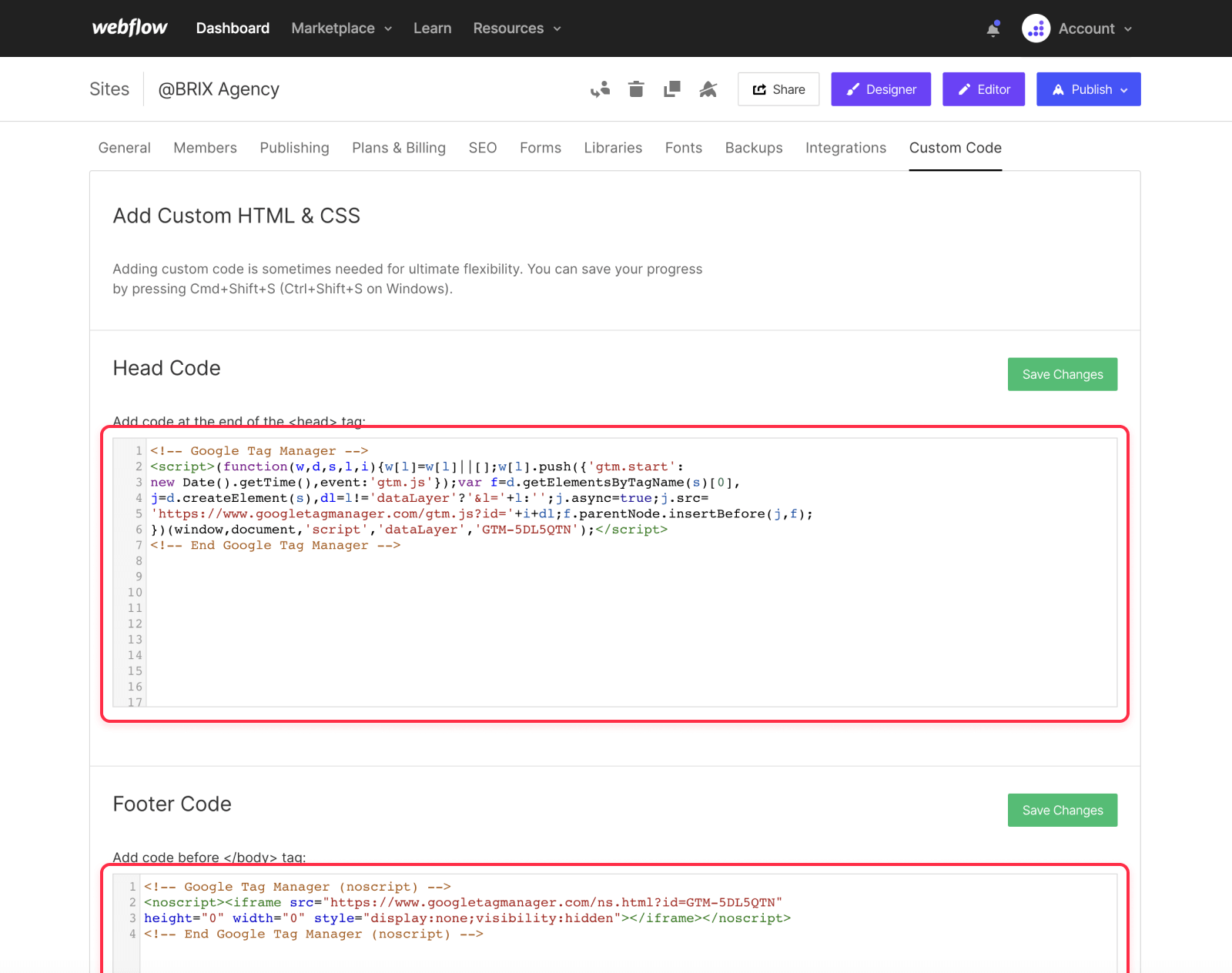Open the Publish dropdown button

pos(1088,89)
